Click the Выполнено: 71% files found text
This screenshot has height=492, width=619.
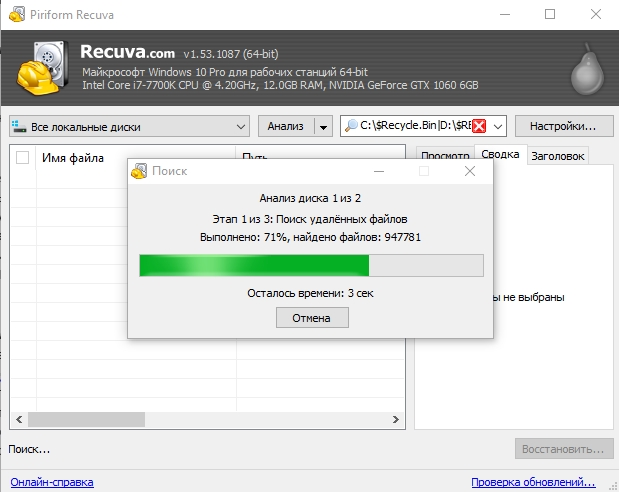tap(310, 237)
